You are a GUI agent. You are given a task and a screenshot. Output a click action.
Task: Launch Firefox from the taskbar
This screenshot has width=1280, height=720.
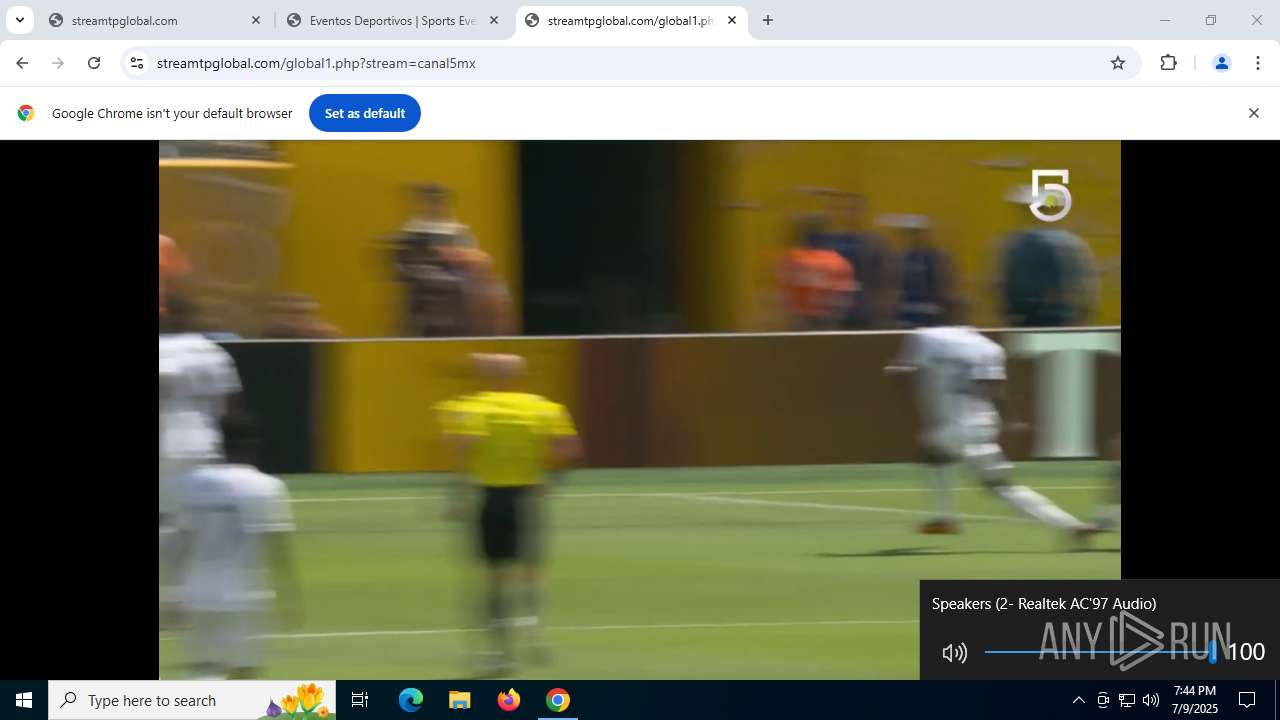[509, 700]
